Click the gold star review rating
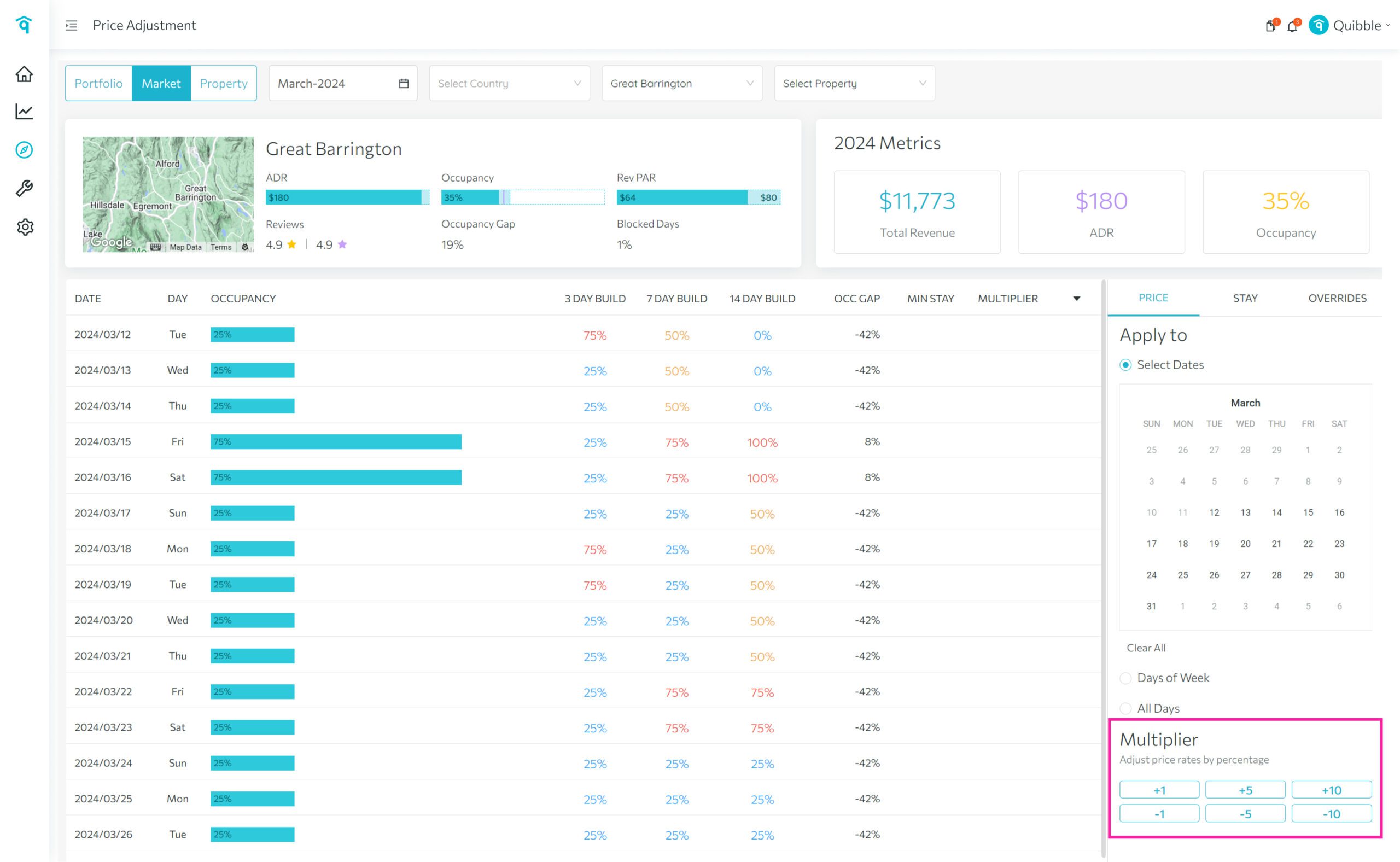 click(292, 244)
